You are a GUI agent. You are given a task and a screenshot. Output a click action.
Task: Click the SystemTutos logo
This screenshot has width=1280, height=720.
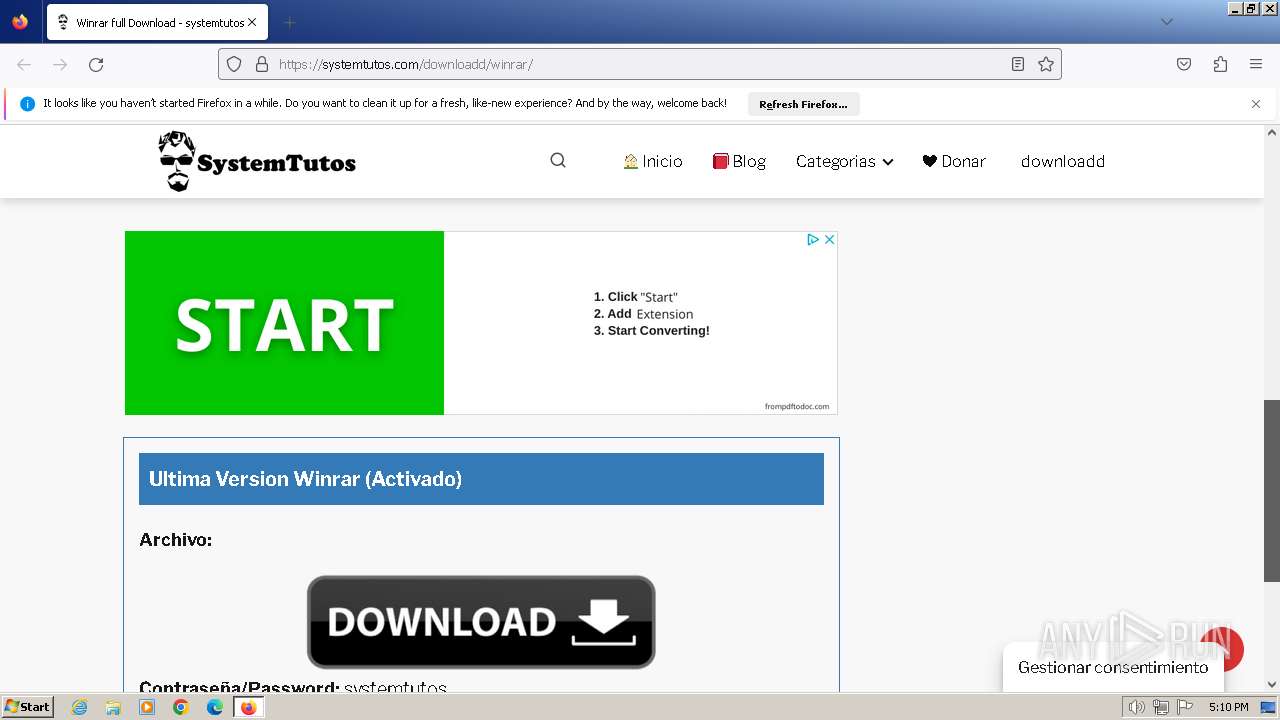[257, 161]
